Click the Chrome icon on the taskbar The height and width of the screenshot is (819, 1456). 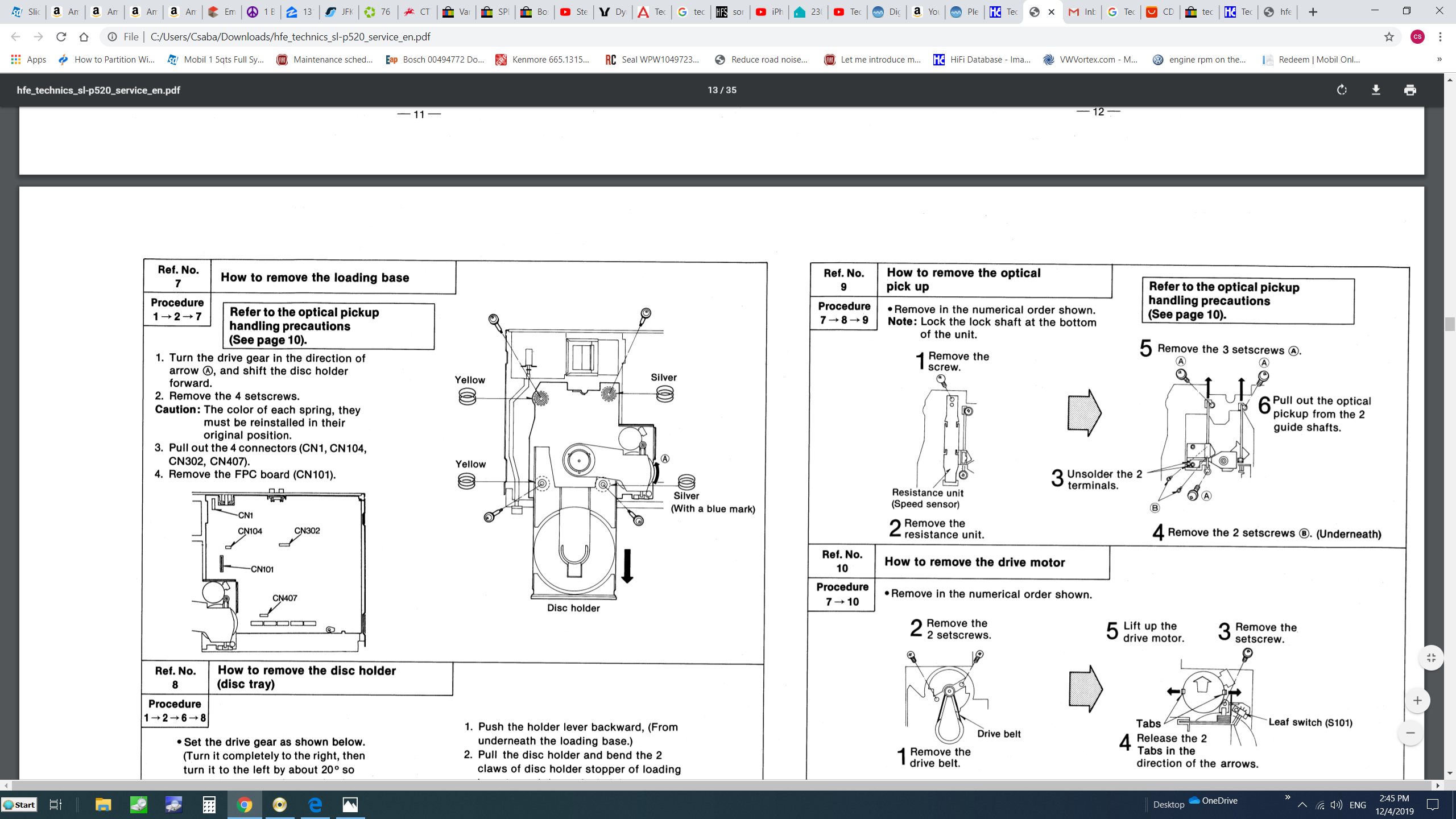tap(245, 805)
